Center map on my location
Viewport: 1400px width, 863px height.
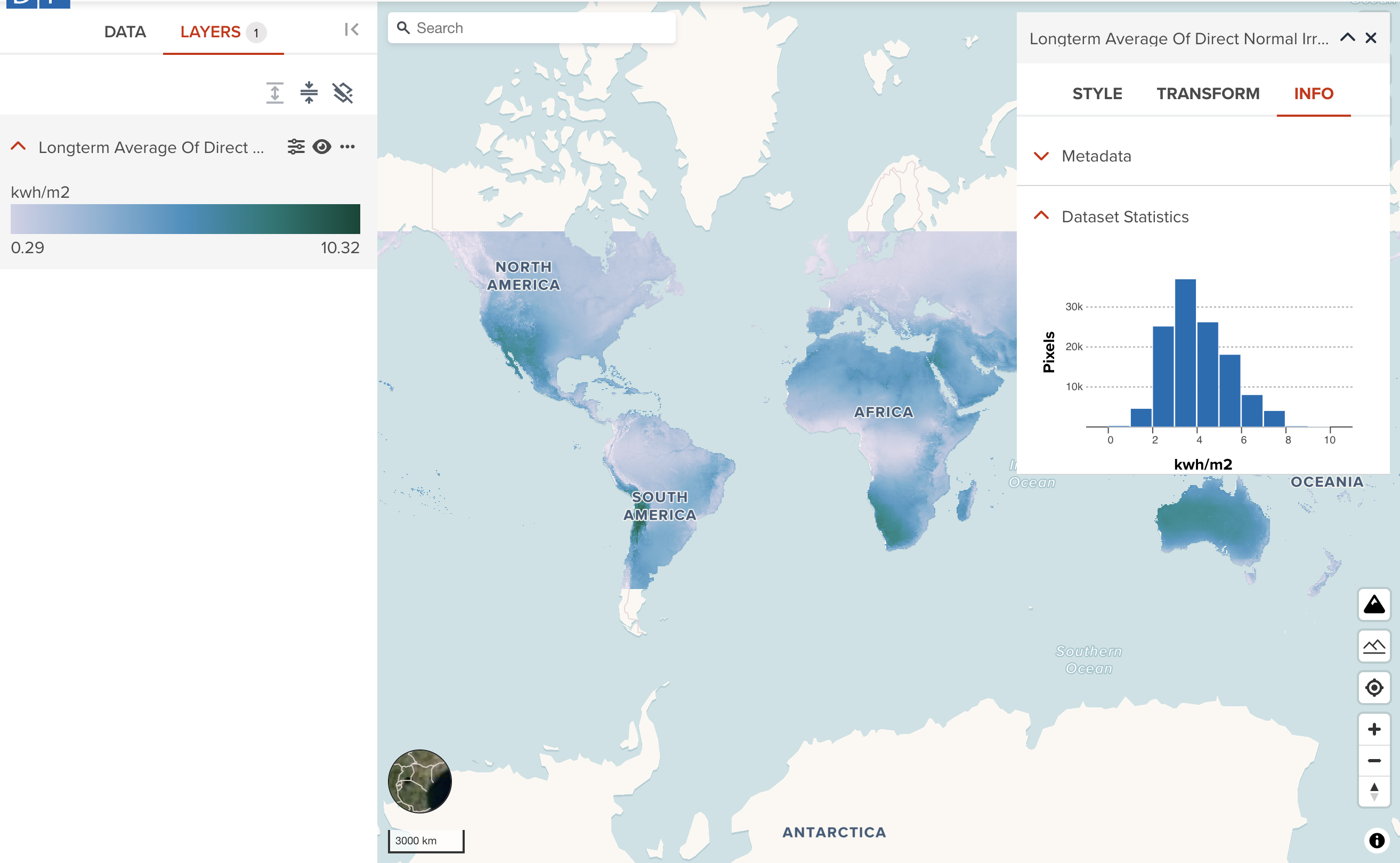(1374, 687)
